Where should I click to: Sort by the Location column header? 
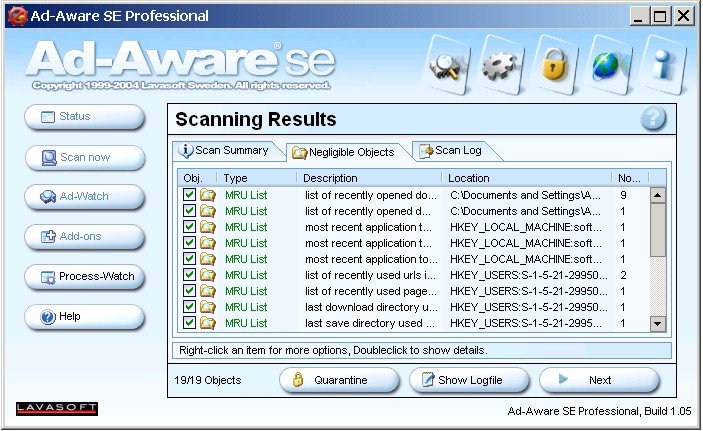tap(527, 178)
